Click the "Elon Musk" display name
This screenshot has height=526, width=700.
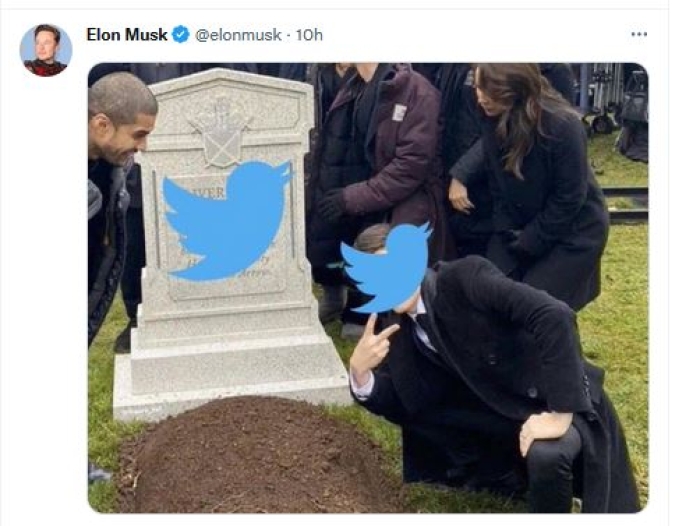click(x=127, y=35)
